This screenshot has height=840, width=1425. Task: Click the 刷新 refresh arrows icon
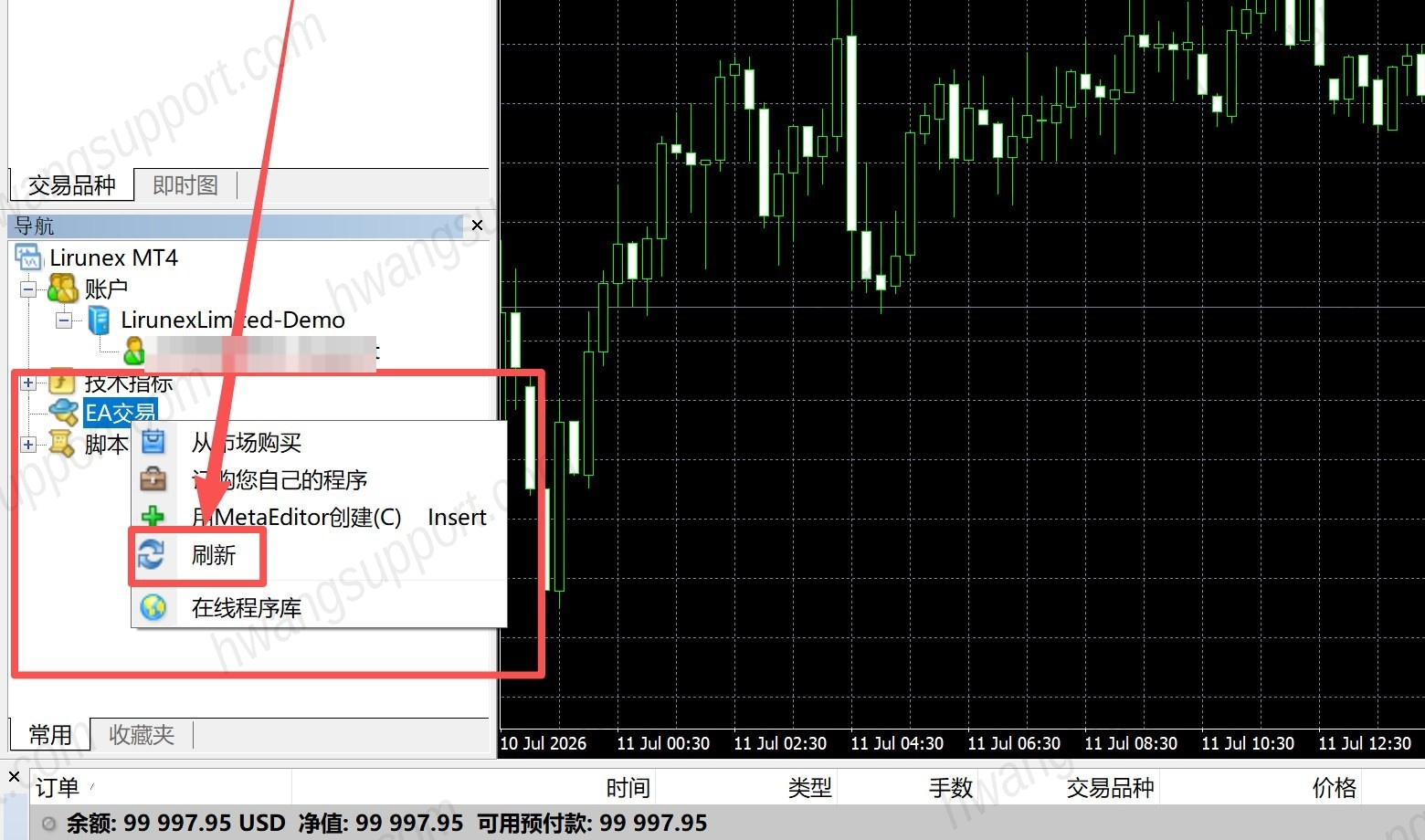[151, 554]
